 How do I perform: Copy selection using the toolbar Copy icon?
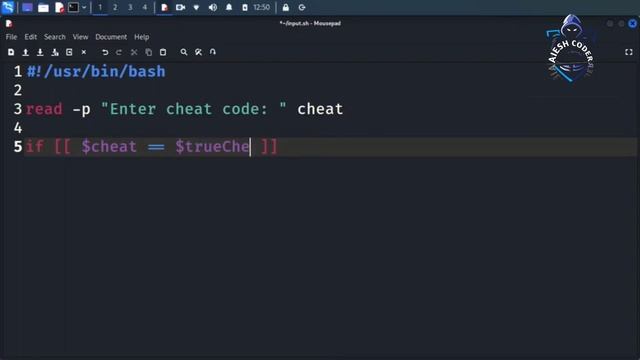point(149,52)
